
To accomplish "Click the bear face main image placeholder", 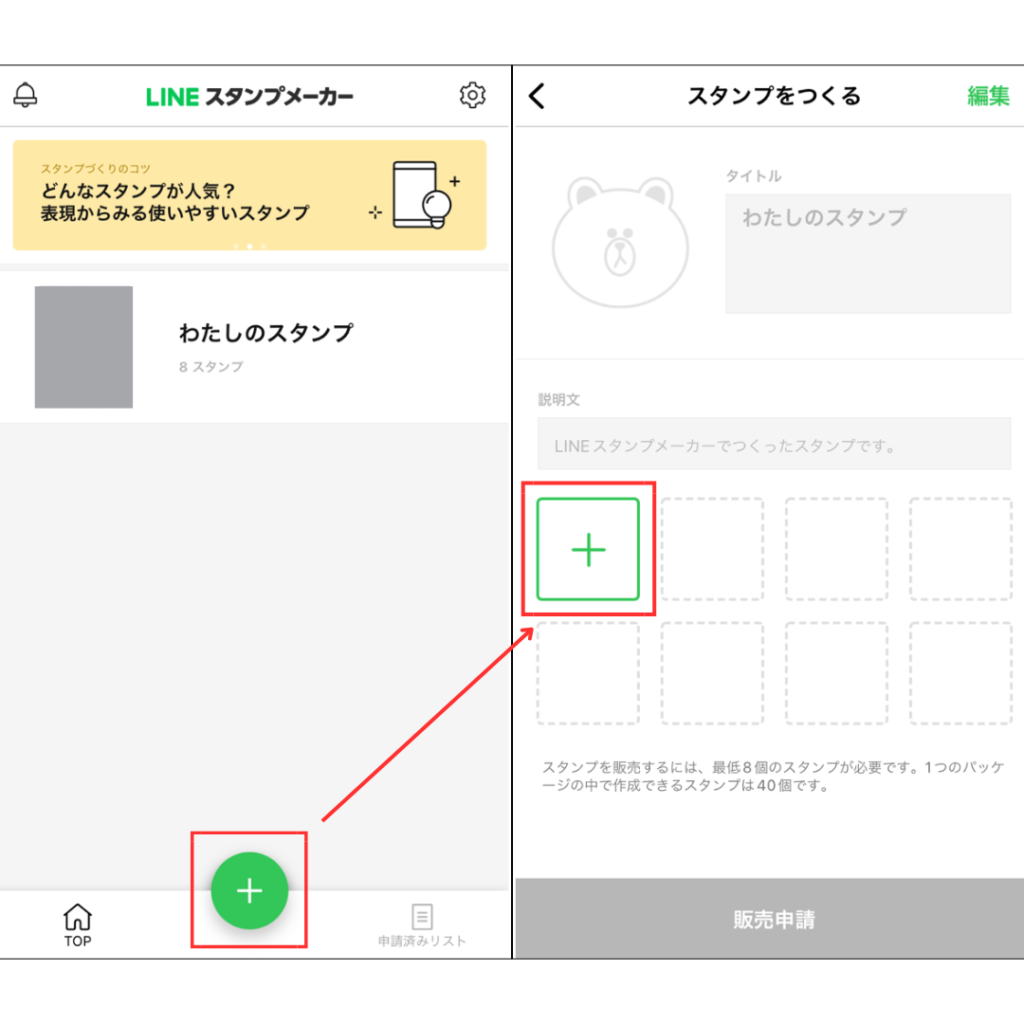I will click(x=620, y=242).
